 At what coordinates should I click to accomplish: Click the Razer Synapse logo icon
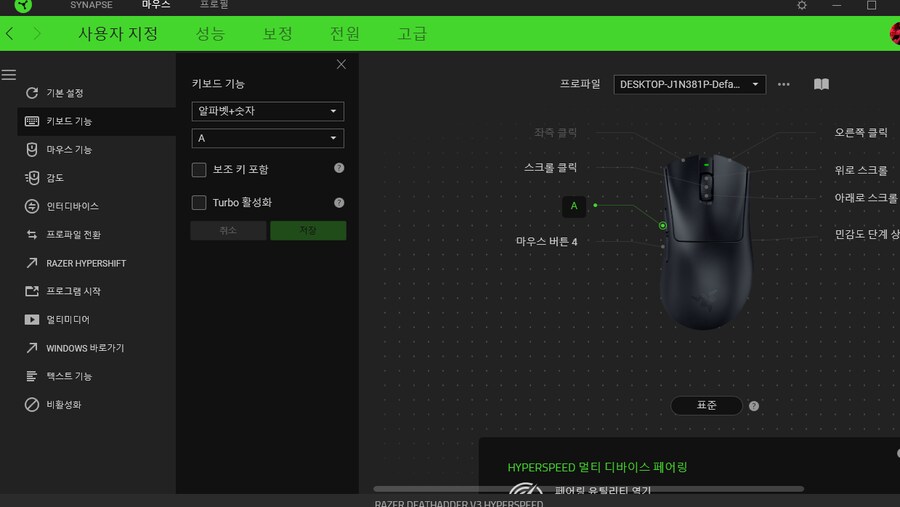[x=23, y=6]
